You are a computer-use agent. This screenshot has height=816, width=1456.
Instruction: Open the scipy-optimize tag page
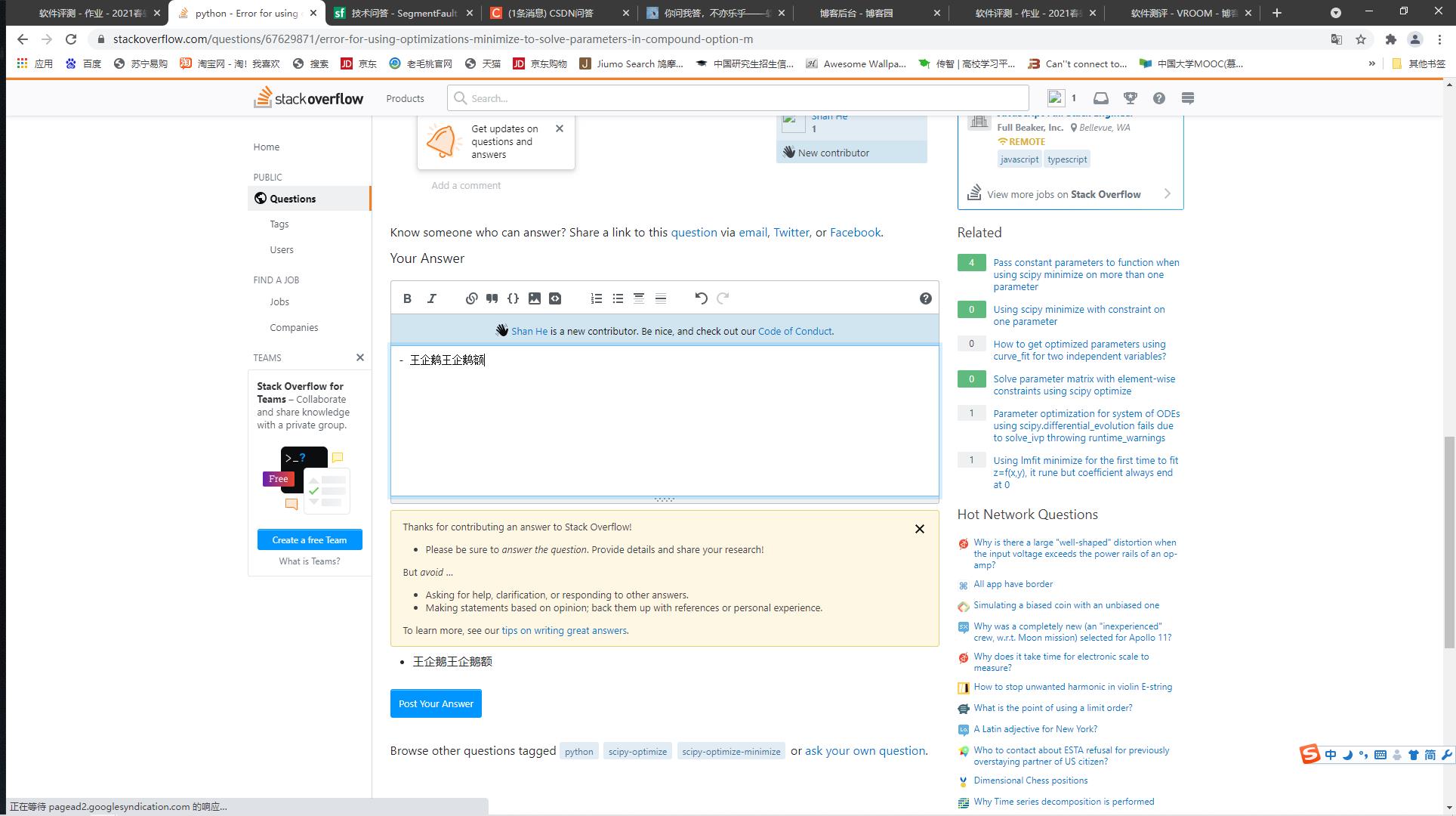[637, 750]
